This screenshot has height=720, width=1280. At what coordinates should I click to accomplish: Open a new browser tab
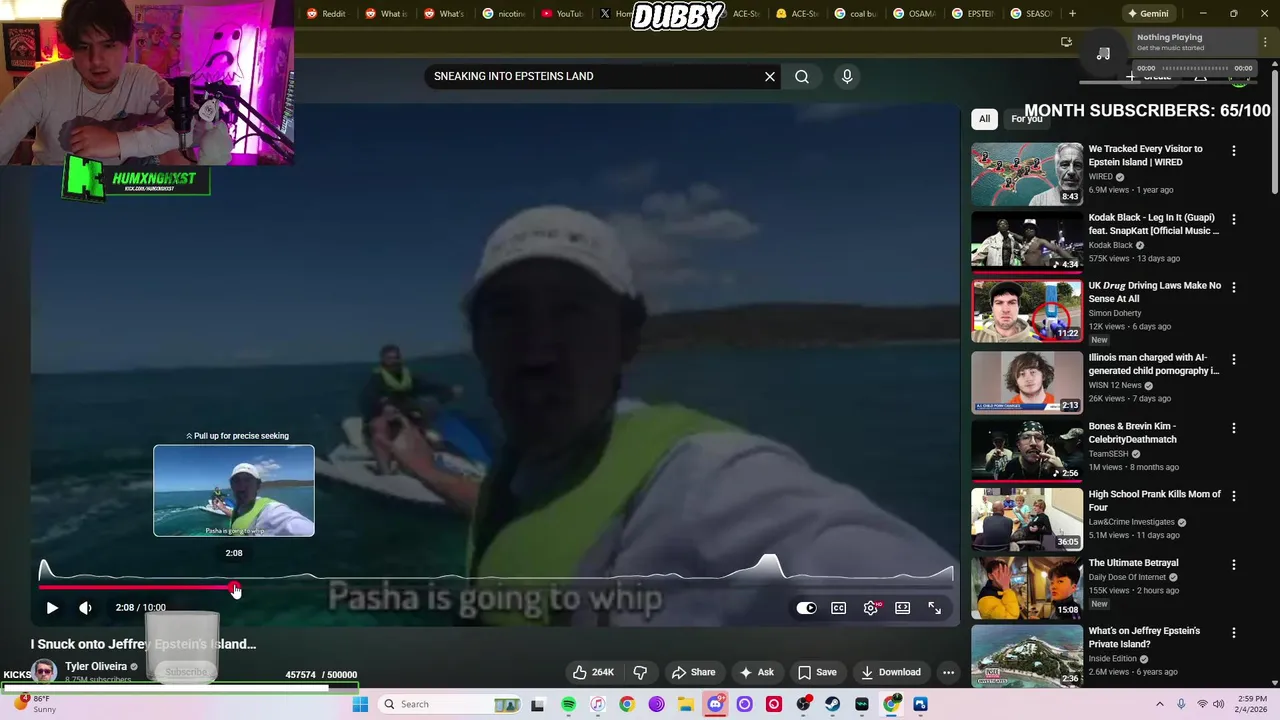coord(1072,14)
